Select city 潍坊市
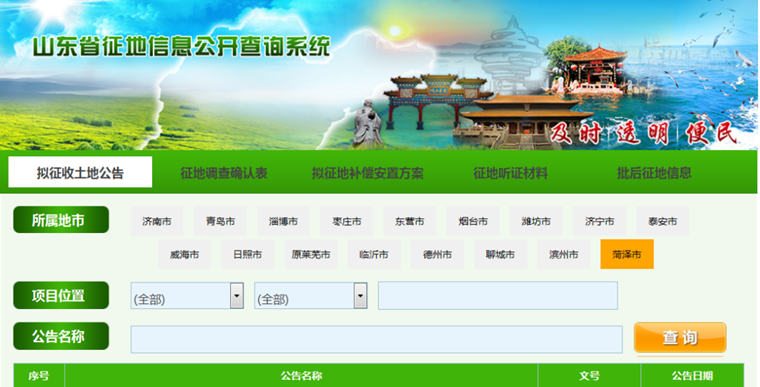Image resolution: width=760 pixels, height=387 pixels. point(536,221)
